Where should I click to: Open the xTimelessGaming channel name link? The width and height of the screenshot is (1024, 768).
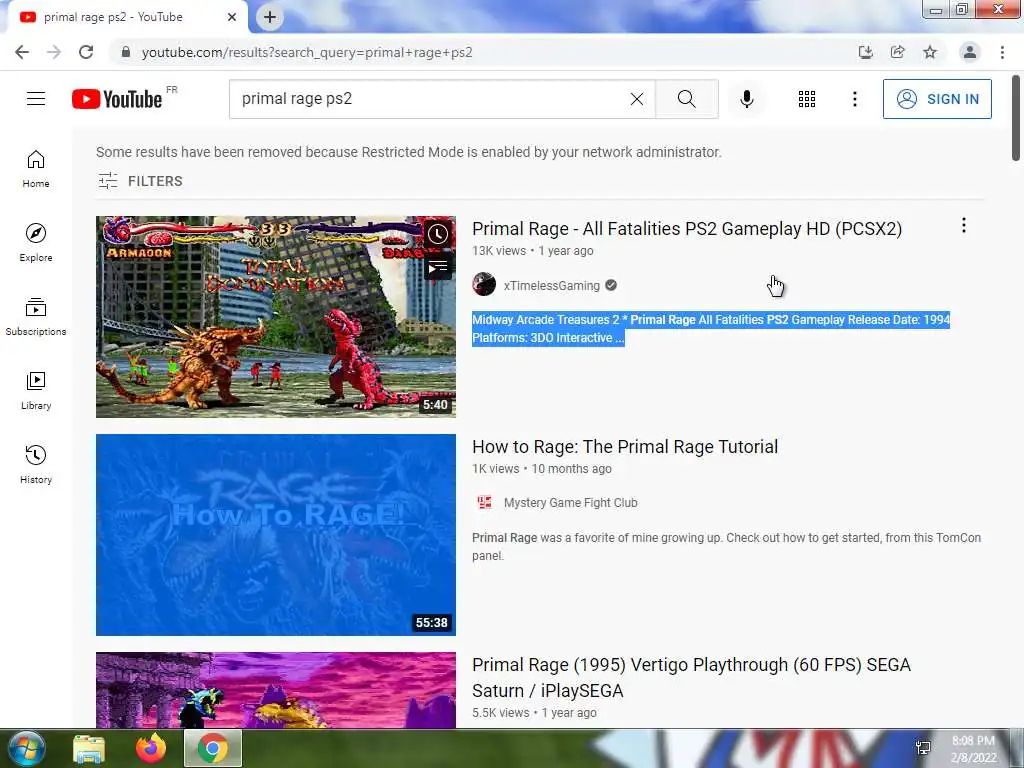551,285
